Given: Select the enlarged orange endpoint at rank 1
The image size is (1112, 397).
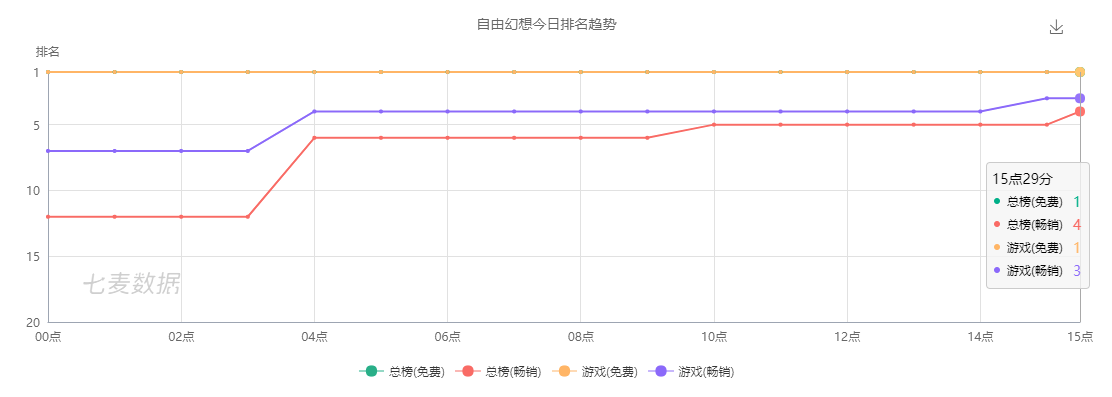Looking at the screenshot, I should 1079,72.
